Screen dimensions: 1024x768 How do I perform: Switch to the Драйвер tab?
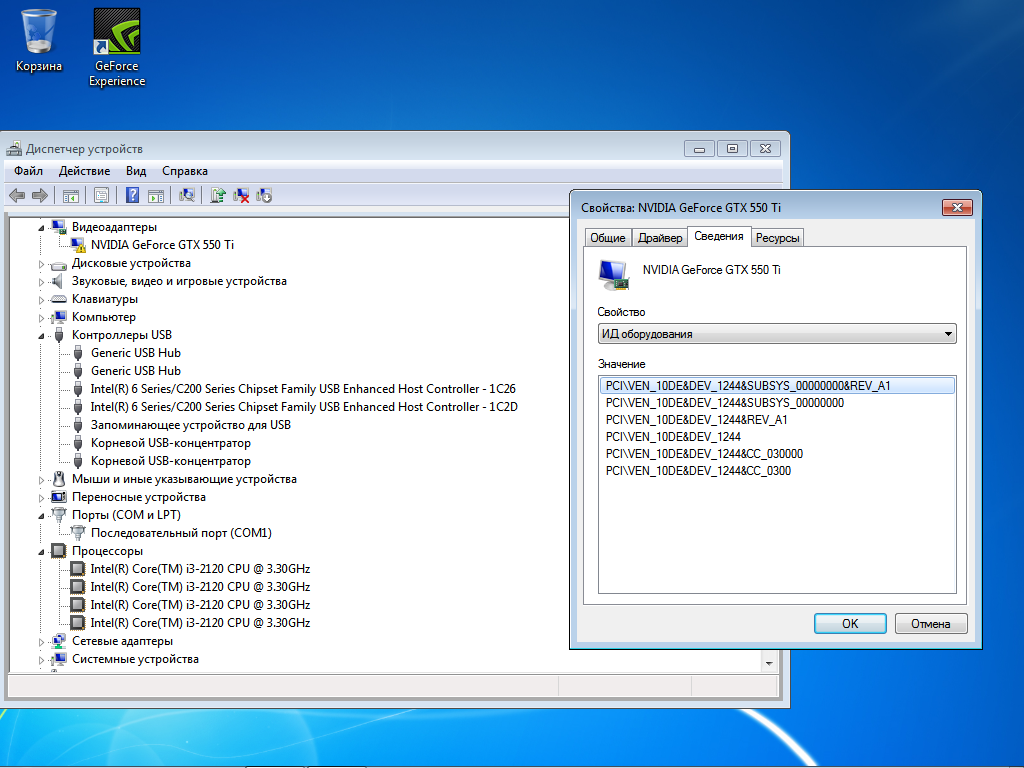coord(660,238)
